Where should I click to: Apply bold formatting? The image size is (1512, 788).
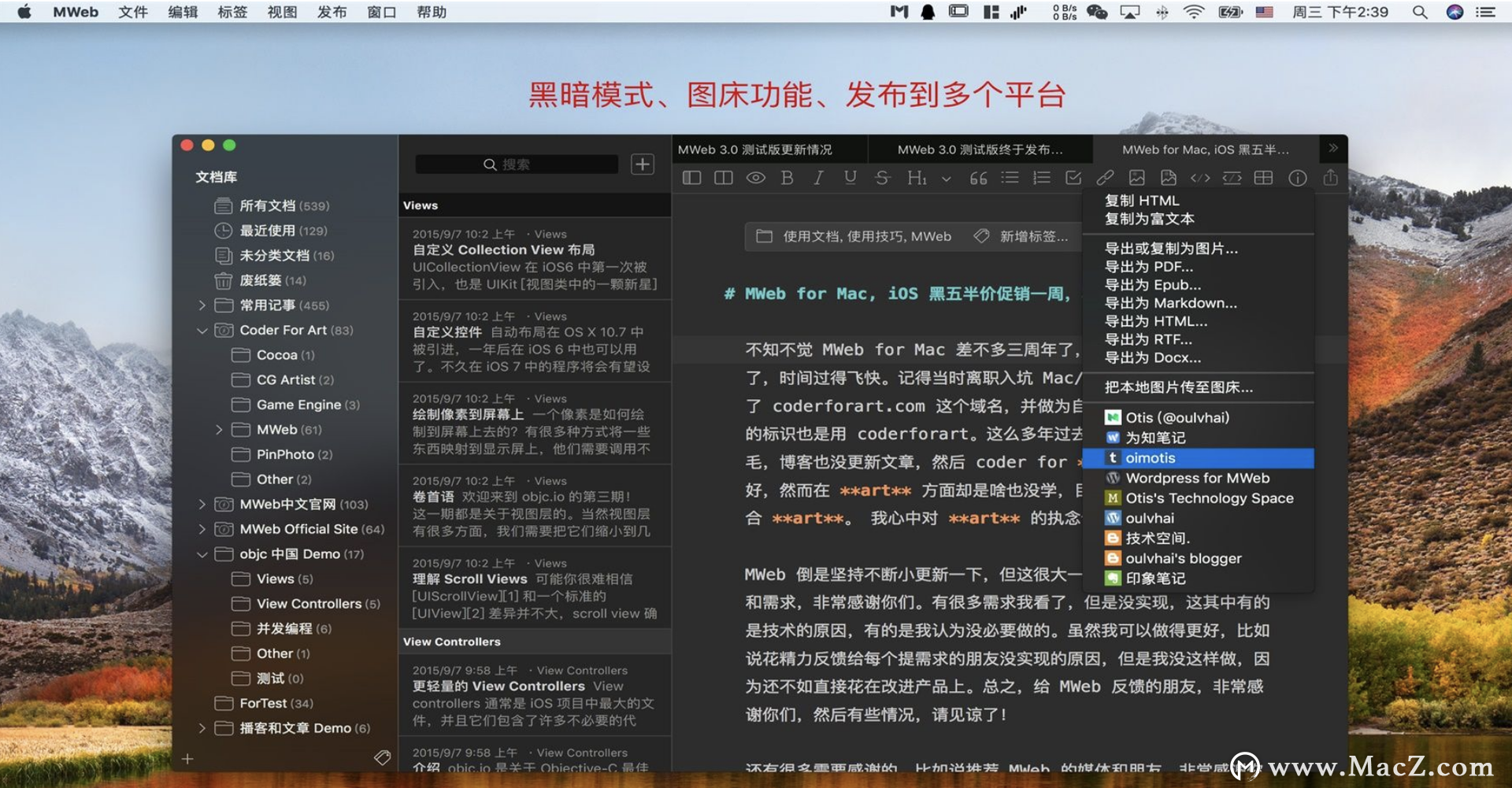(787, 178)
